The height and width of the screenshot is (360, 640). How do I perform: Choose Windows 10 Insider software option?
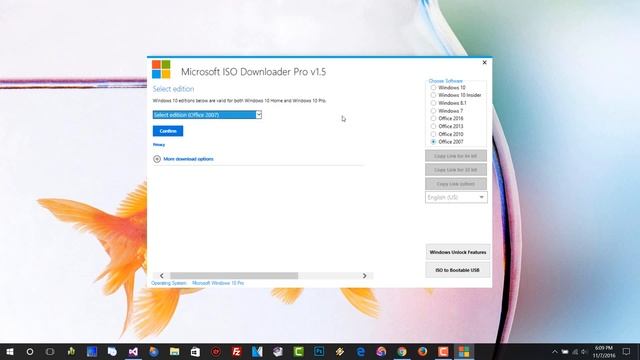(433, 95)
